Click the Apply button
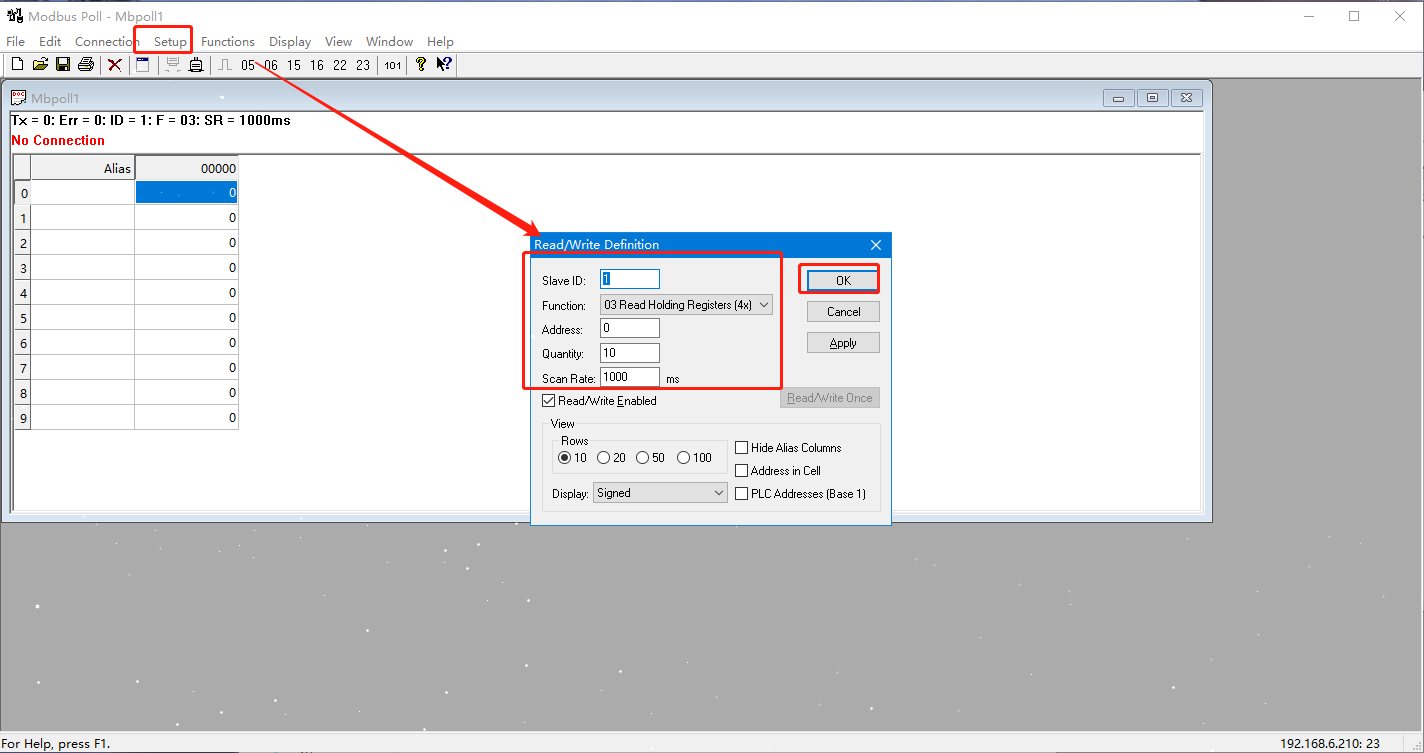Image resolution: width=1424 pixels, height=753 pixels. click(x=843, y=343)
